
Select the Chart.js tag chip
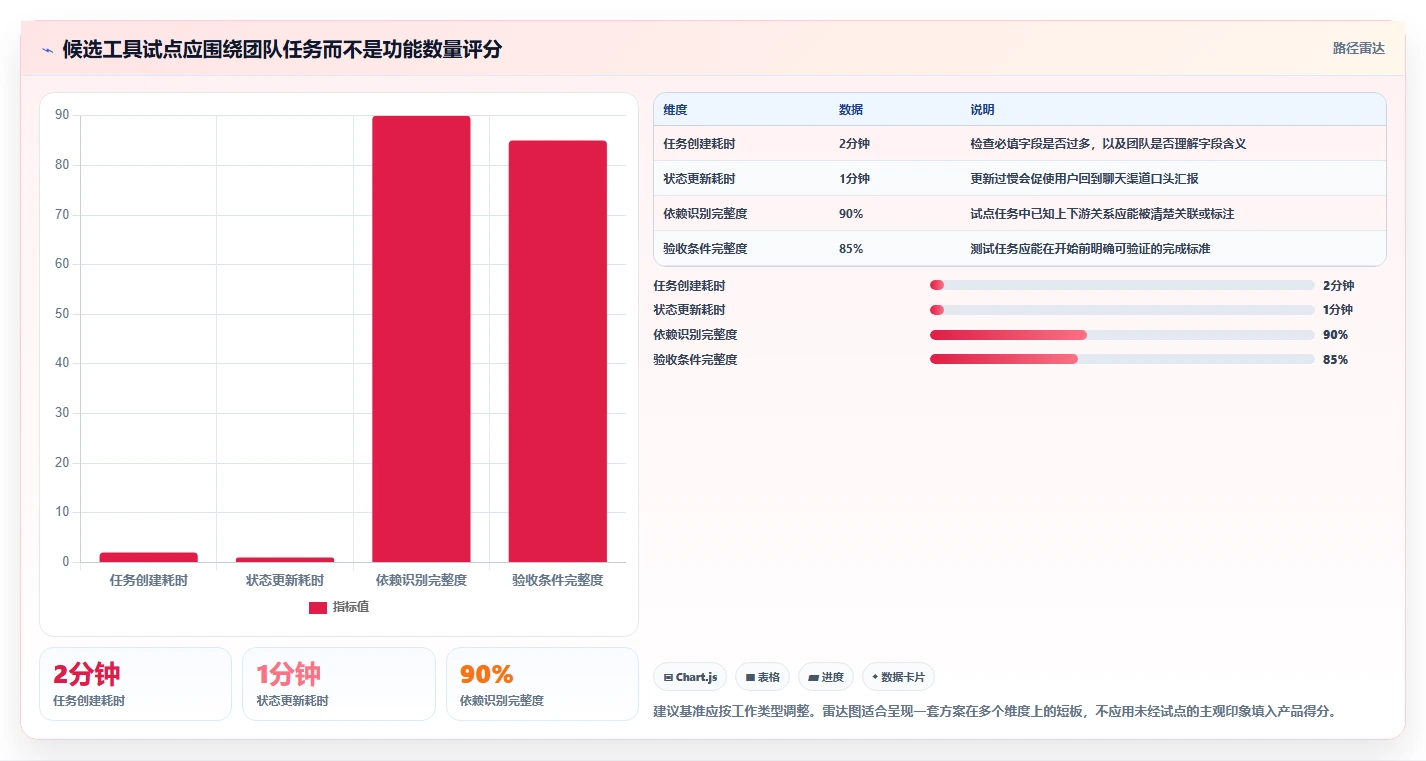[x=690, y=677]
